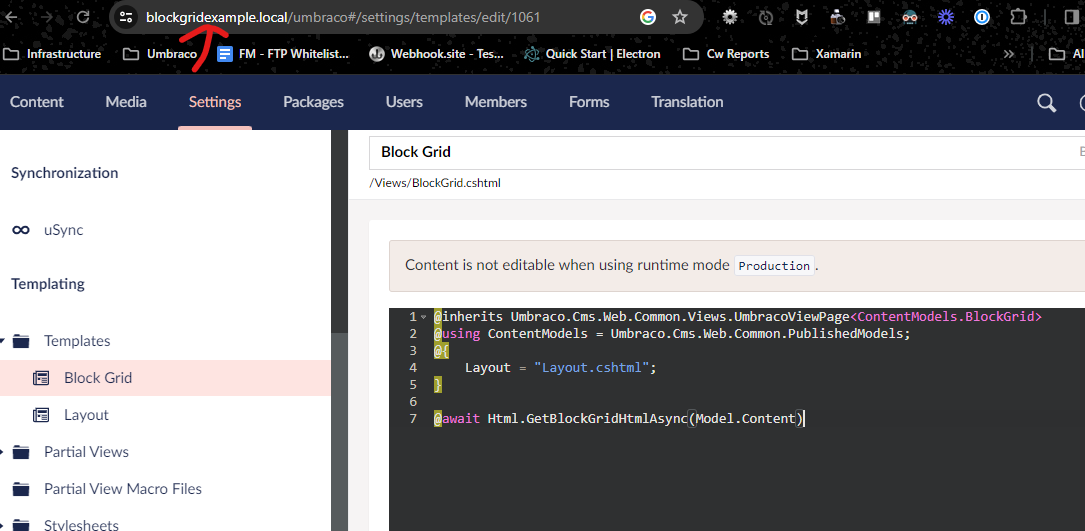Click the Production runtime mode label
This screenshot has width=1085, height=531.
774,266
